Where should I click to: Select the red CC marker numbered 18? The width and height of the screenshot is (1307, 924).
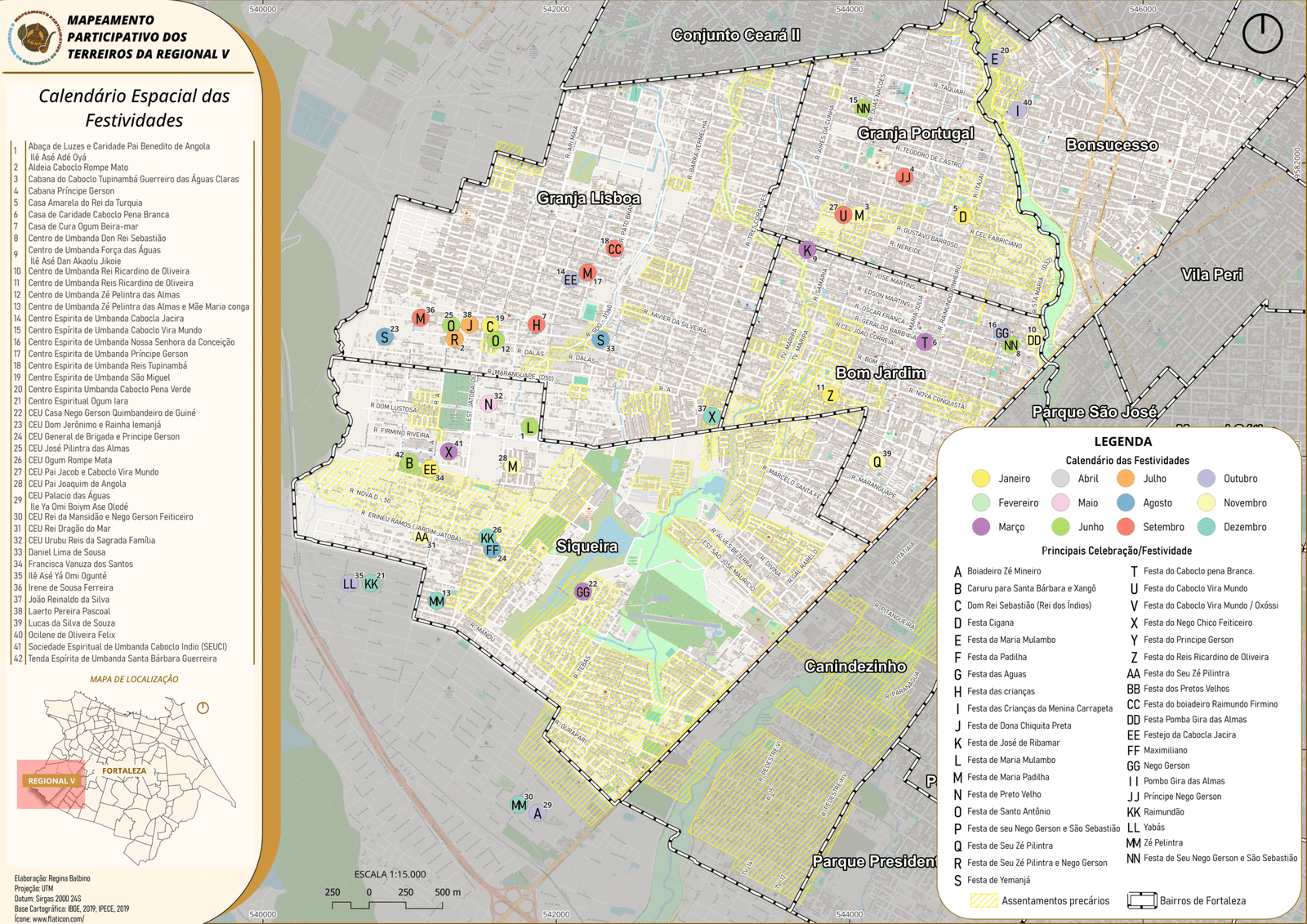pos(614,249)
